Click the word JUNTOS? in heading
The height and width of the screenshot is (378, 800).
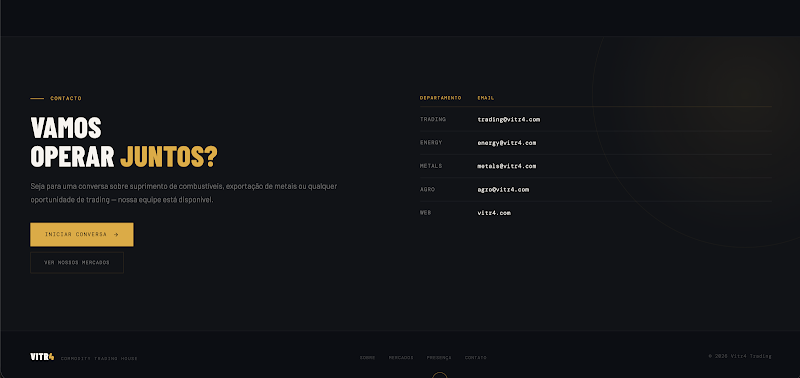[x=169, y=157]
